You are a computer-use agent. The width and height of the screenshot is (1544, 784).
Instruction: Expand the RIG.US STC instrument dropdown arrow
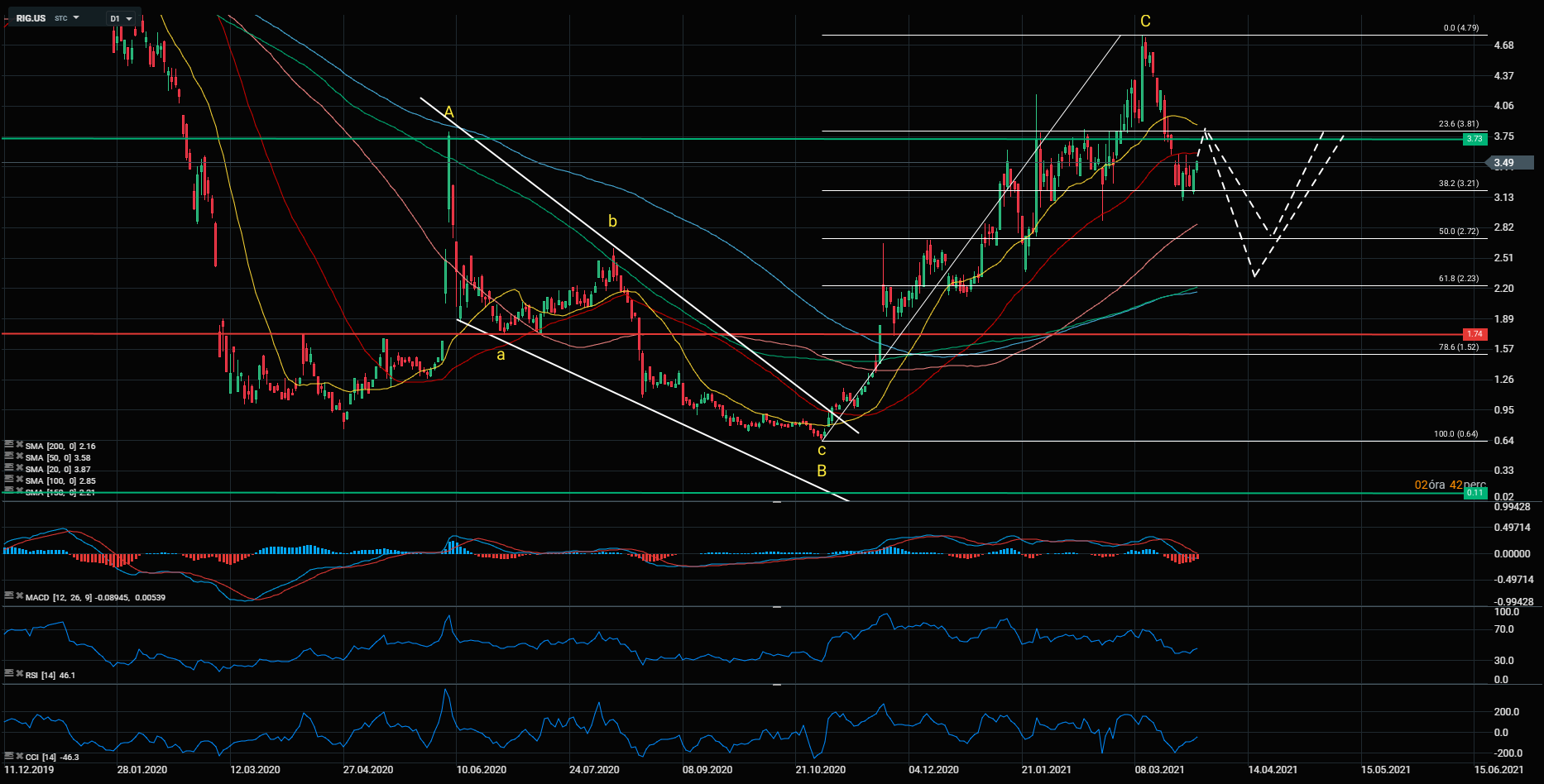click(x=76, y=17)
